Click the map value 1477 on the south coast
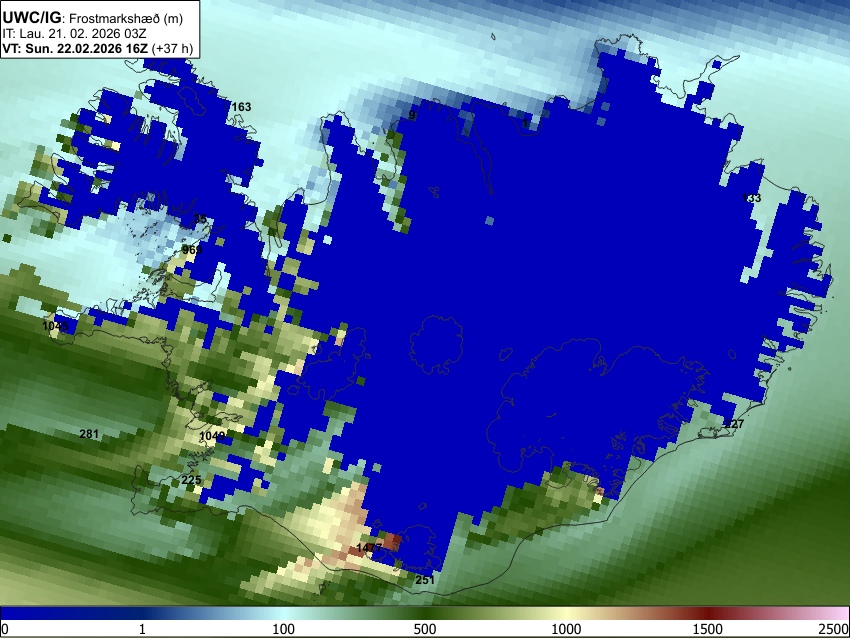The width and height of the screenshot is (850, 638). click(370, 548)
